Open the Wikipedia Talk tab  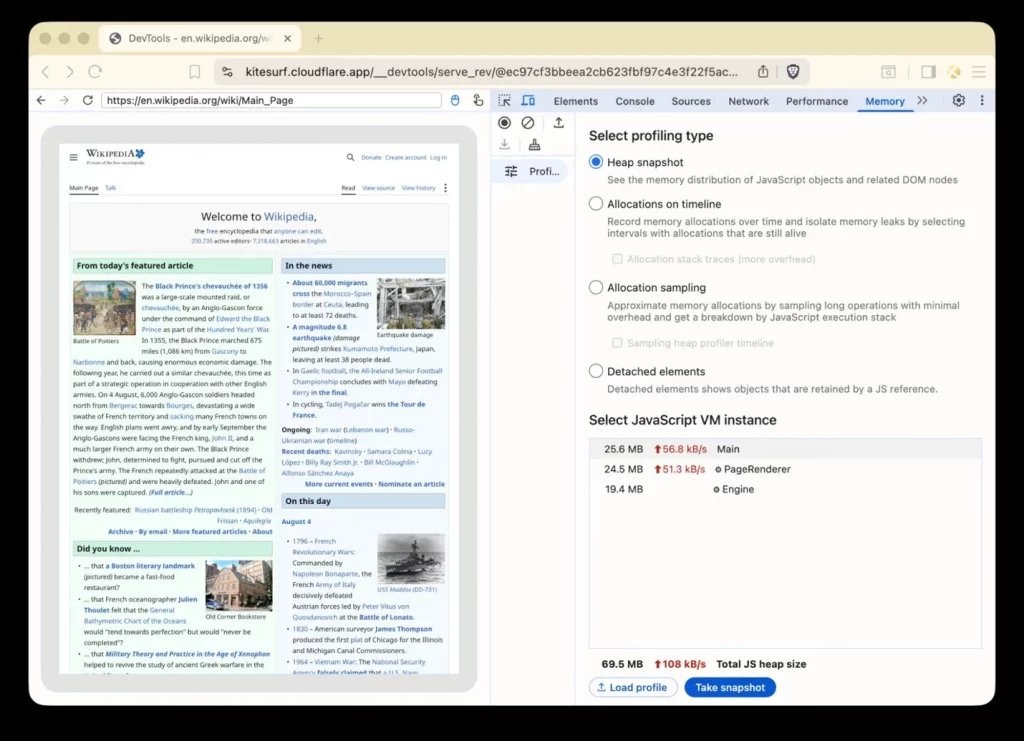110,188
